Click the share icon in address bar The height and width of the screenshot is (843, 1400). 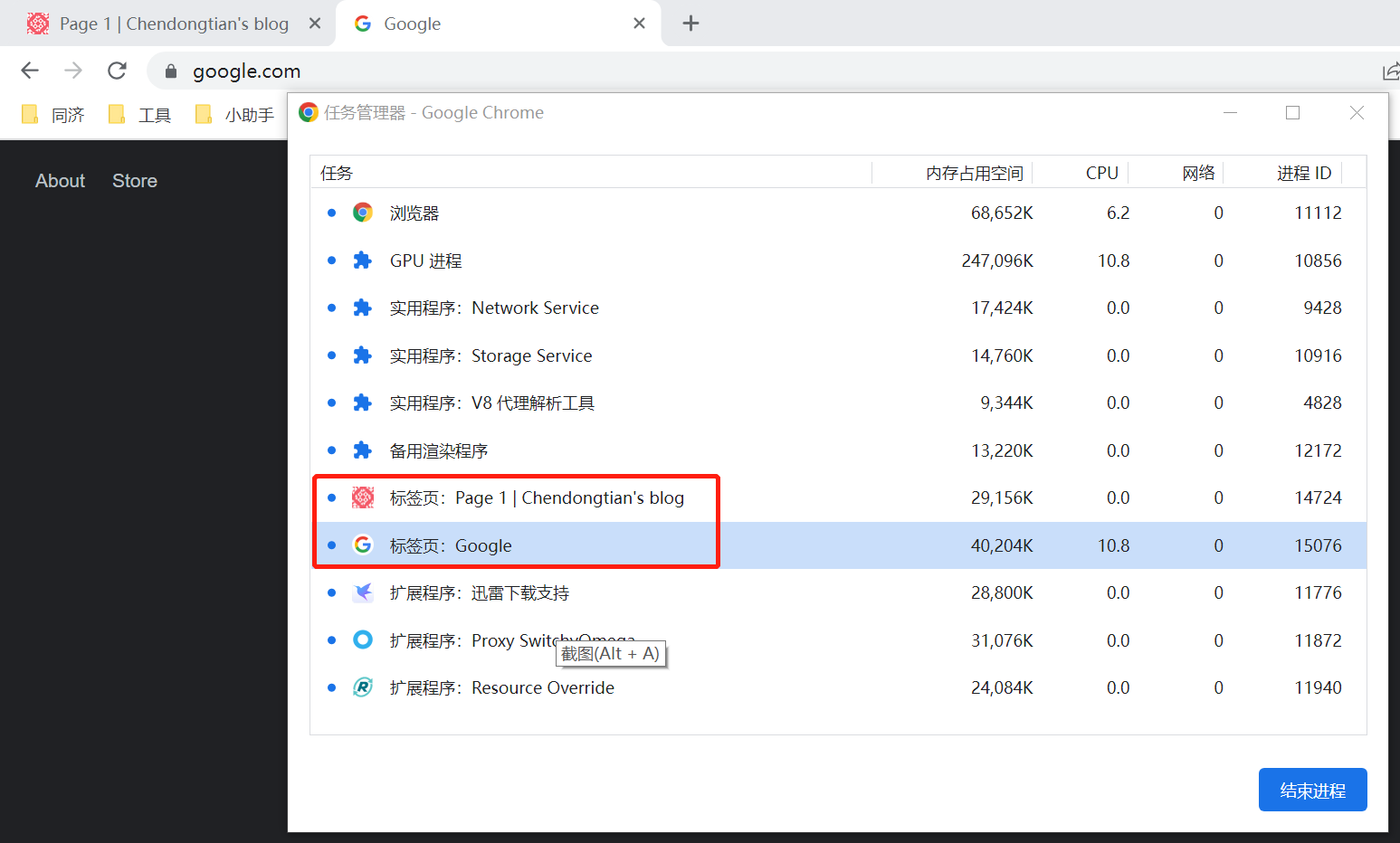pyautogui.click(x=1390, y=71)
